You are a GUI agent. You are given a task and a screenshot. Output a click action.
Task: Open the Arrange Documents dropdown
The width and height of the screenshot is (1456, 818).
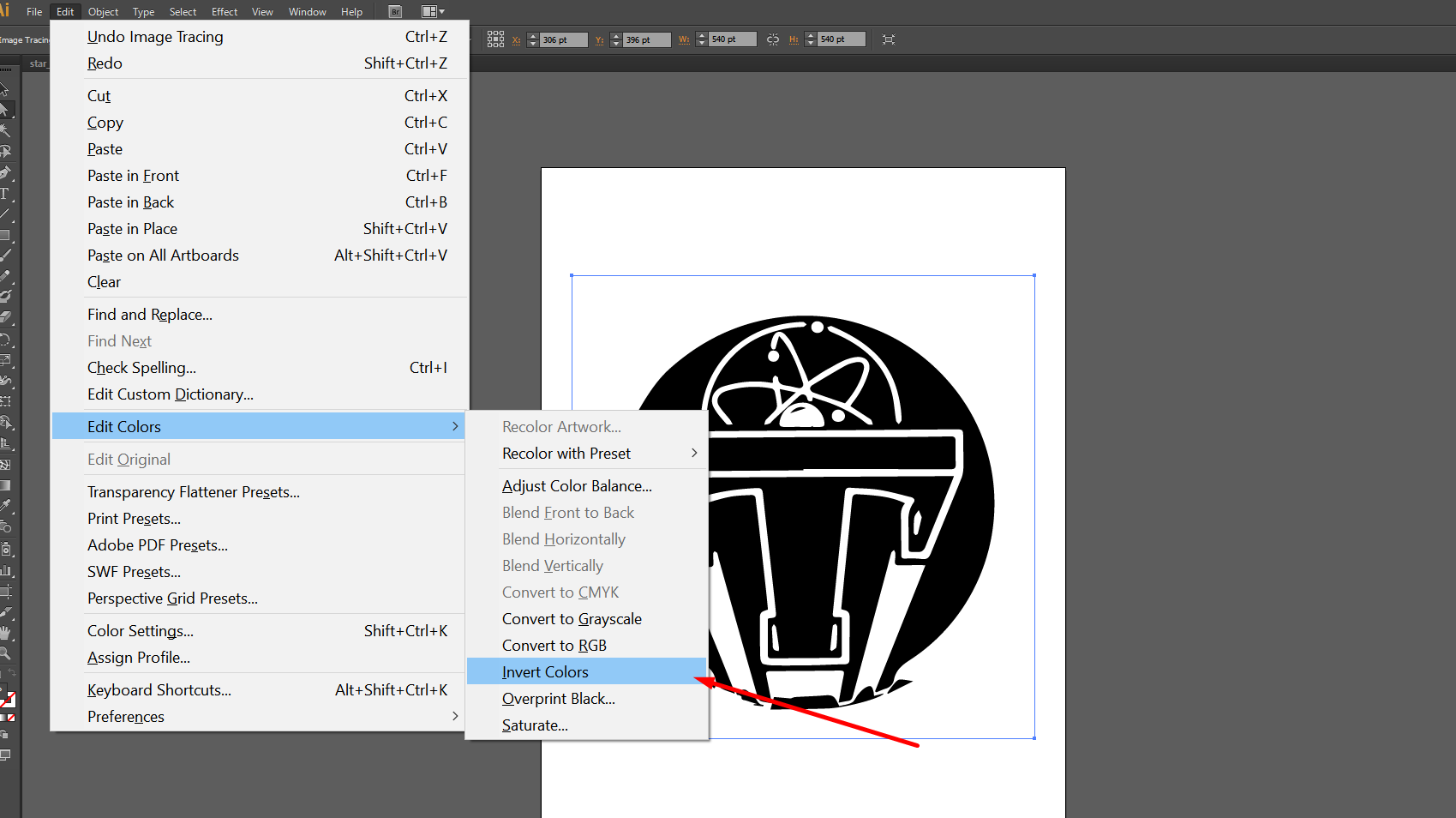click(x=434, y=12)
